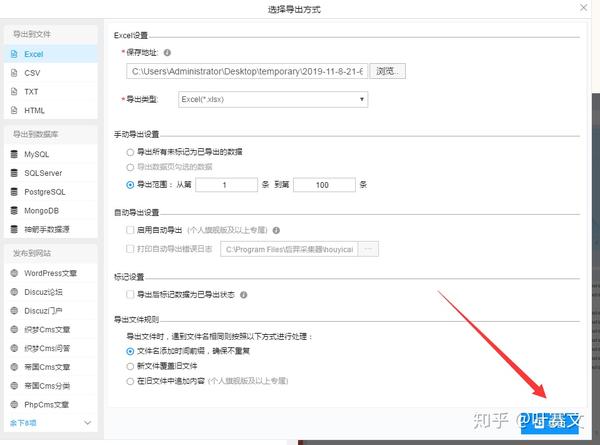
Task: Expand the 余下8项 chevron in sidebar
Action: (x=88, y=423)
